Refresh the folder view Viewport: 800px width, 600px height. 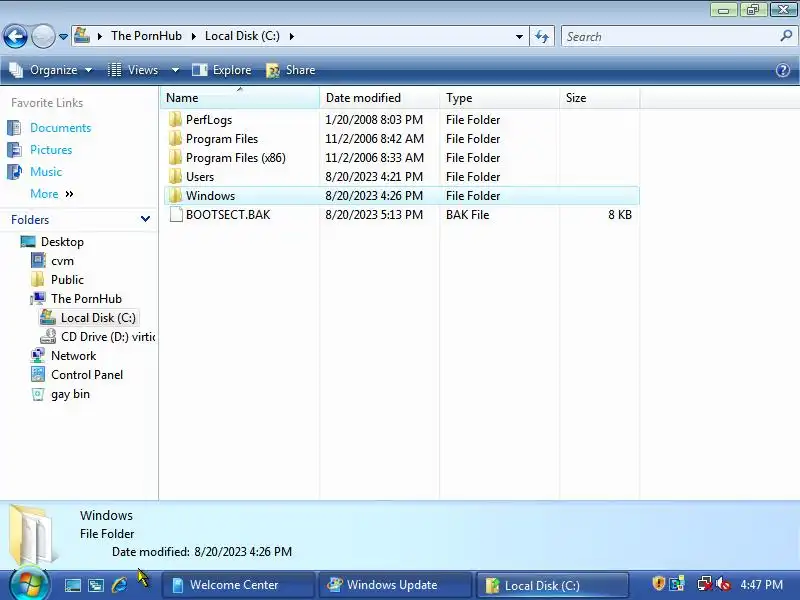tap(542, 36)
